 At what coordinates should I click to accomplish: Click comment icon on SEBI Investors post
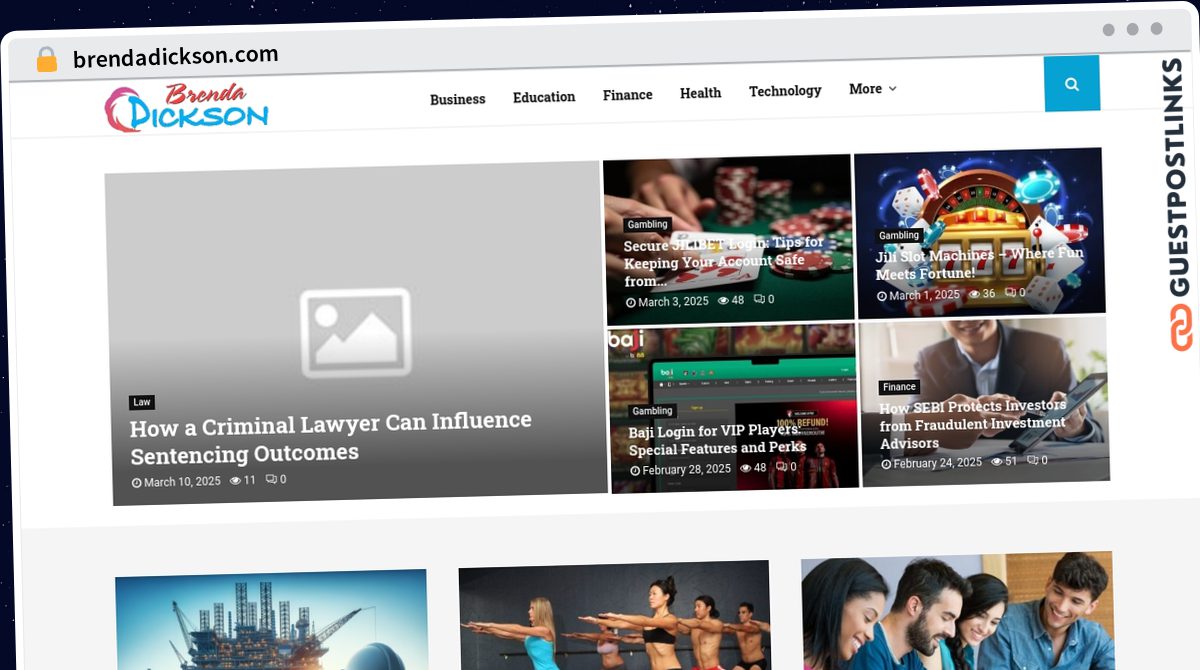(x=1031, y=460)
